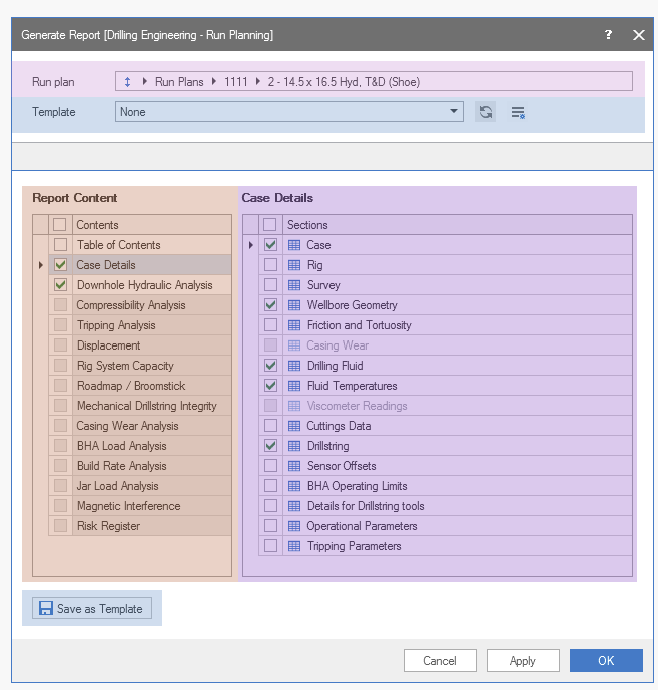658x690 pixels.
Task: Click the Sections column header
Action: click(457, 225)
